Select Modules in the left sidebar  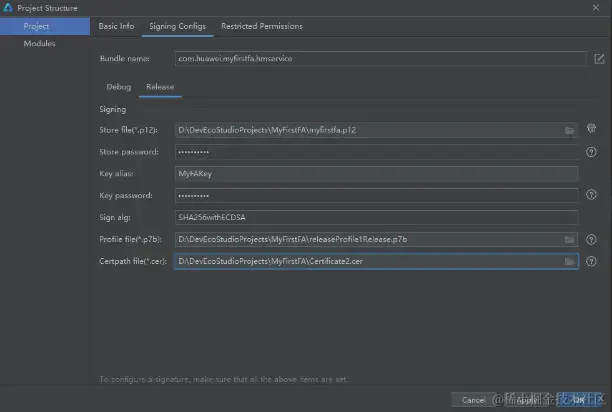(x=40, y=44)
